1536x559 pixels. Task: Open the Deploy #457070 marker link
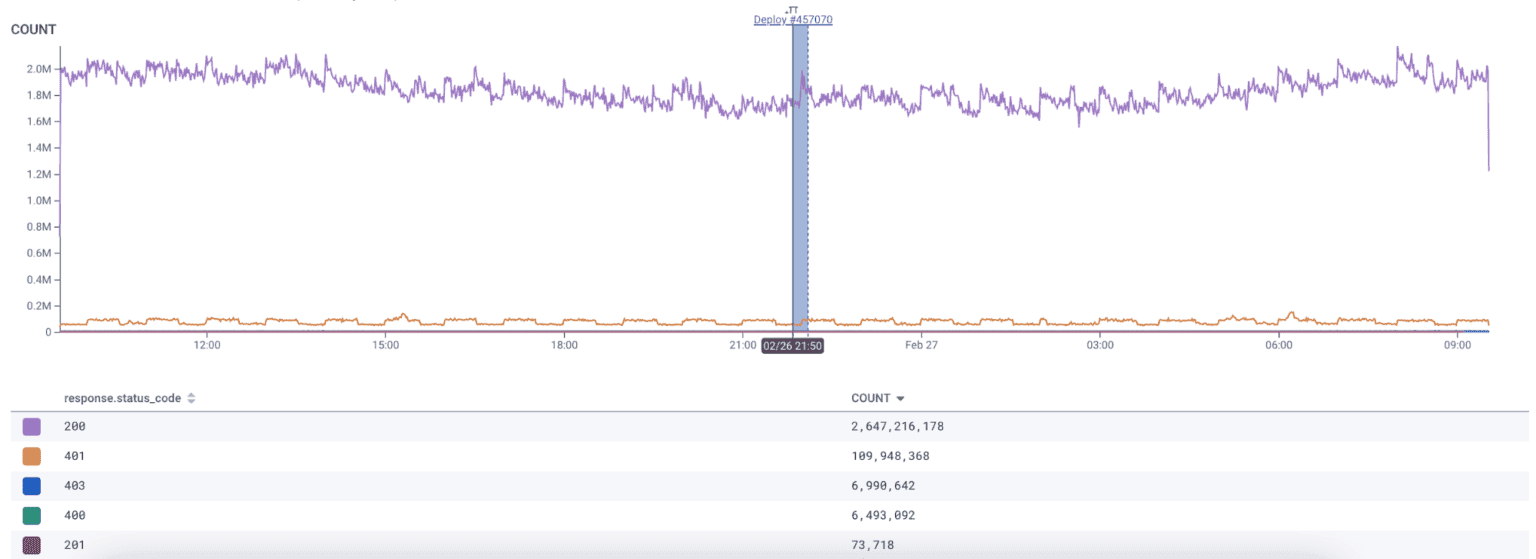tap(793, 20)
